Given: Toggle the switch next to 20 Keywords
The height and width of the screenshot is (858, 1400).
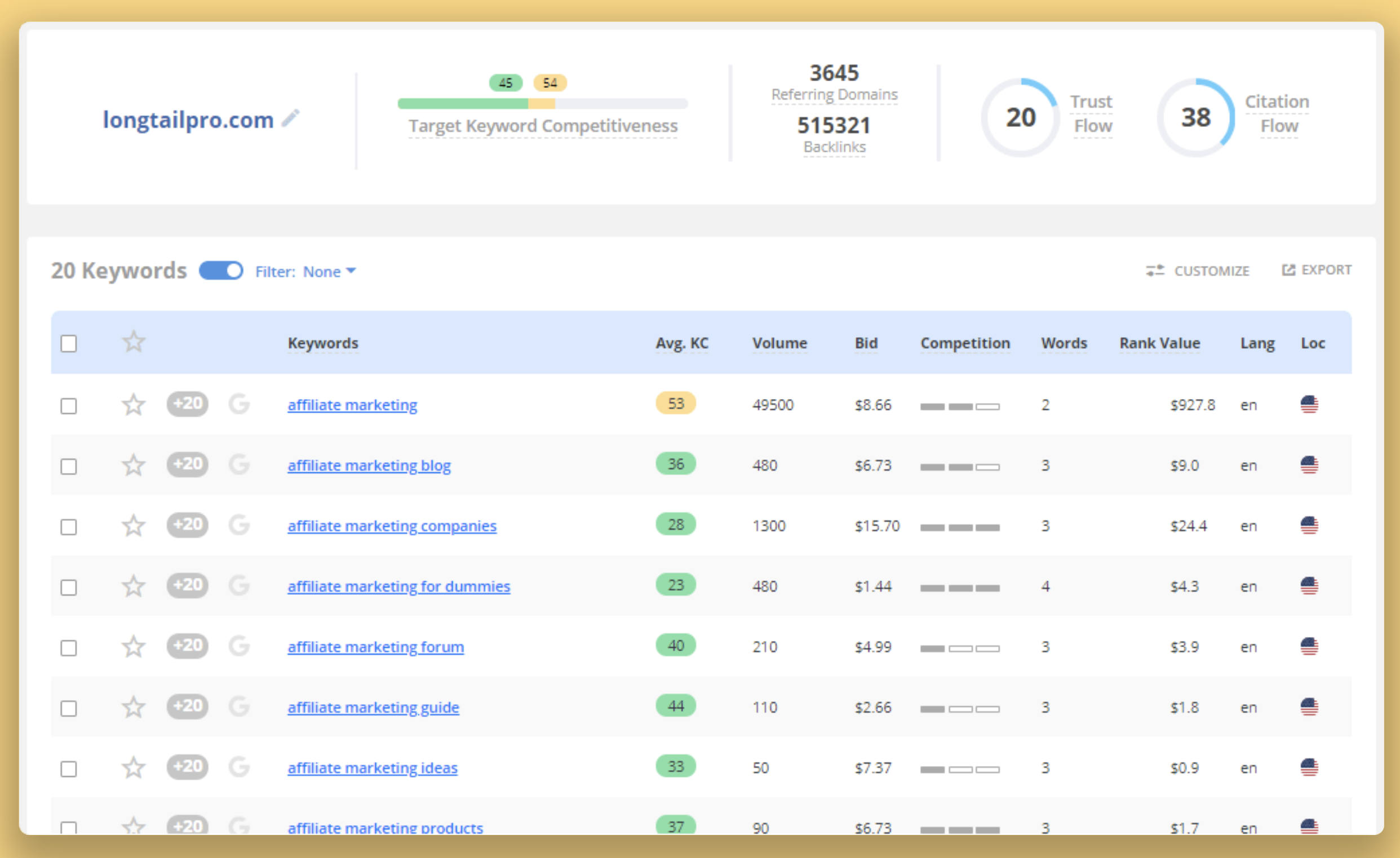Looking at the screenshot, I should [x=221, y=271].
